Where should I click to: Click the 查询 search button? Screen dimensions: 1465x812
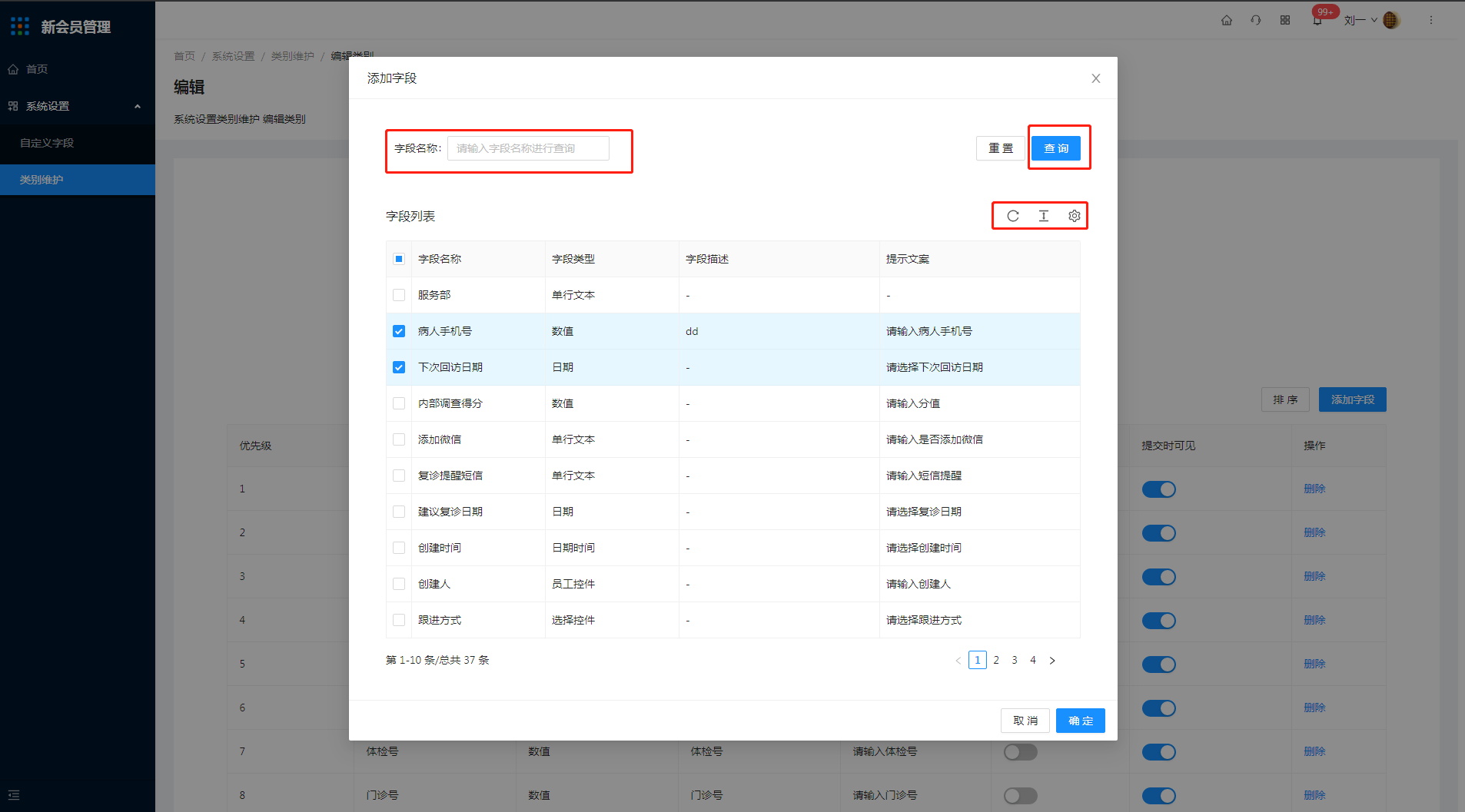point(1056,148)
